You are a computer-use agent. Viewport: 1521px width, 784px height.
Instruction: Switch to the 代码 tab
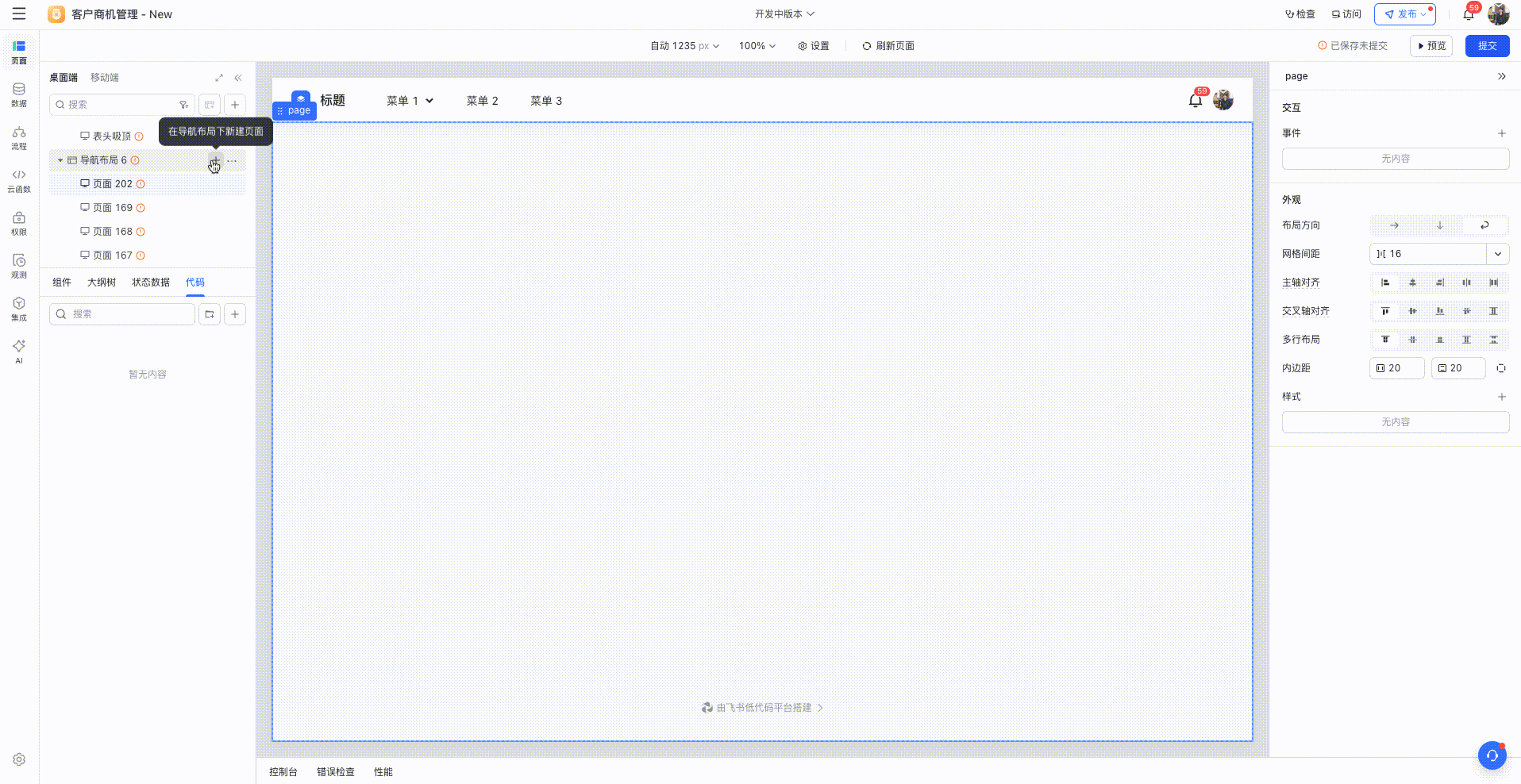point(195,282)
